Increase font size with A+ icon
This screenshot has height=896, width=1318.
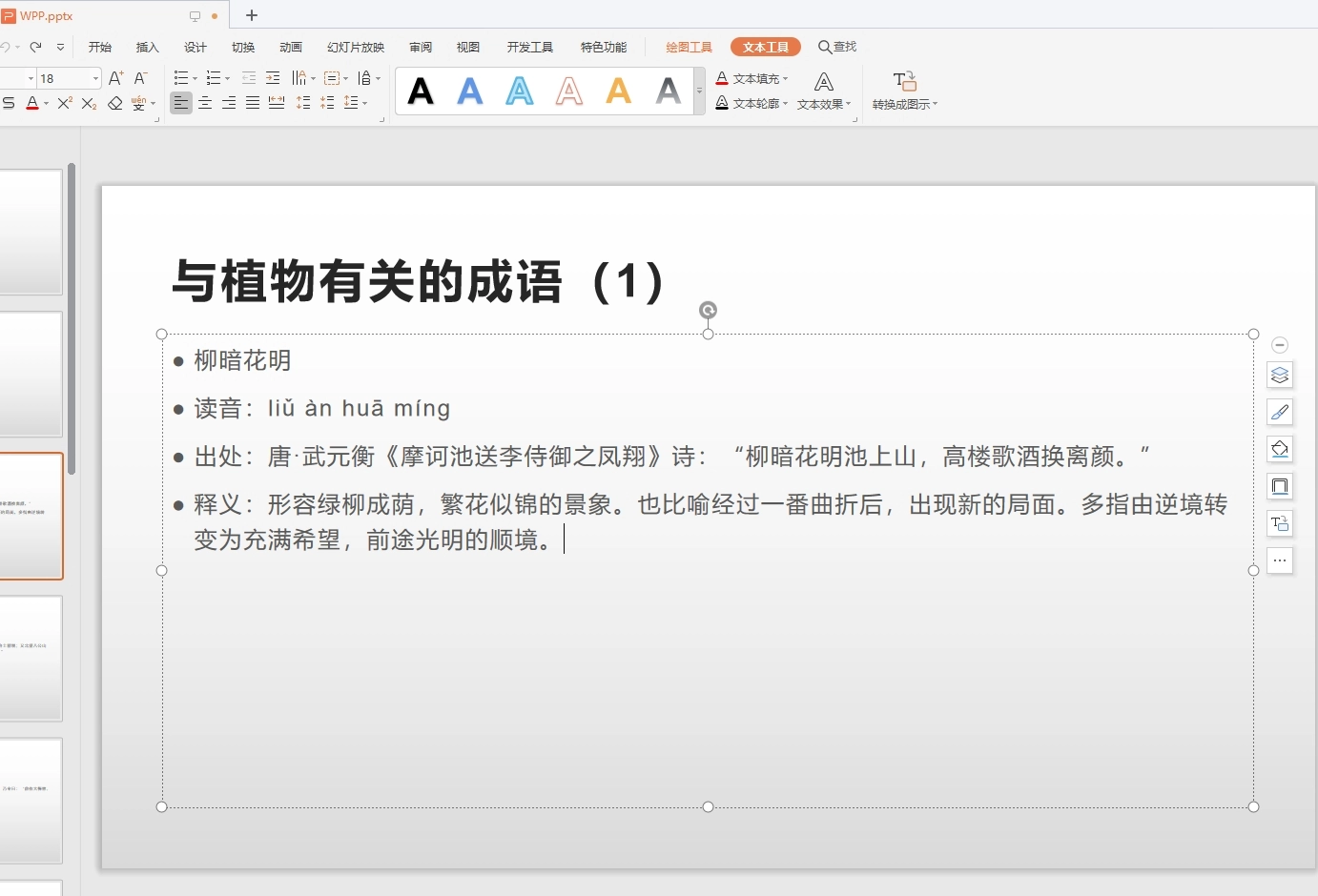tap(115, 78)
